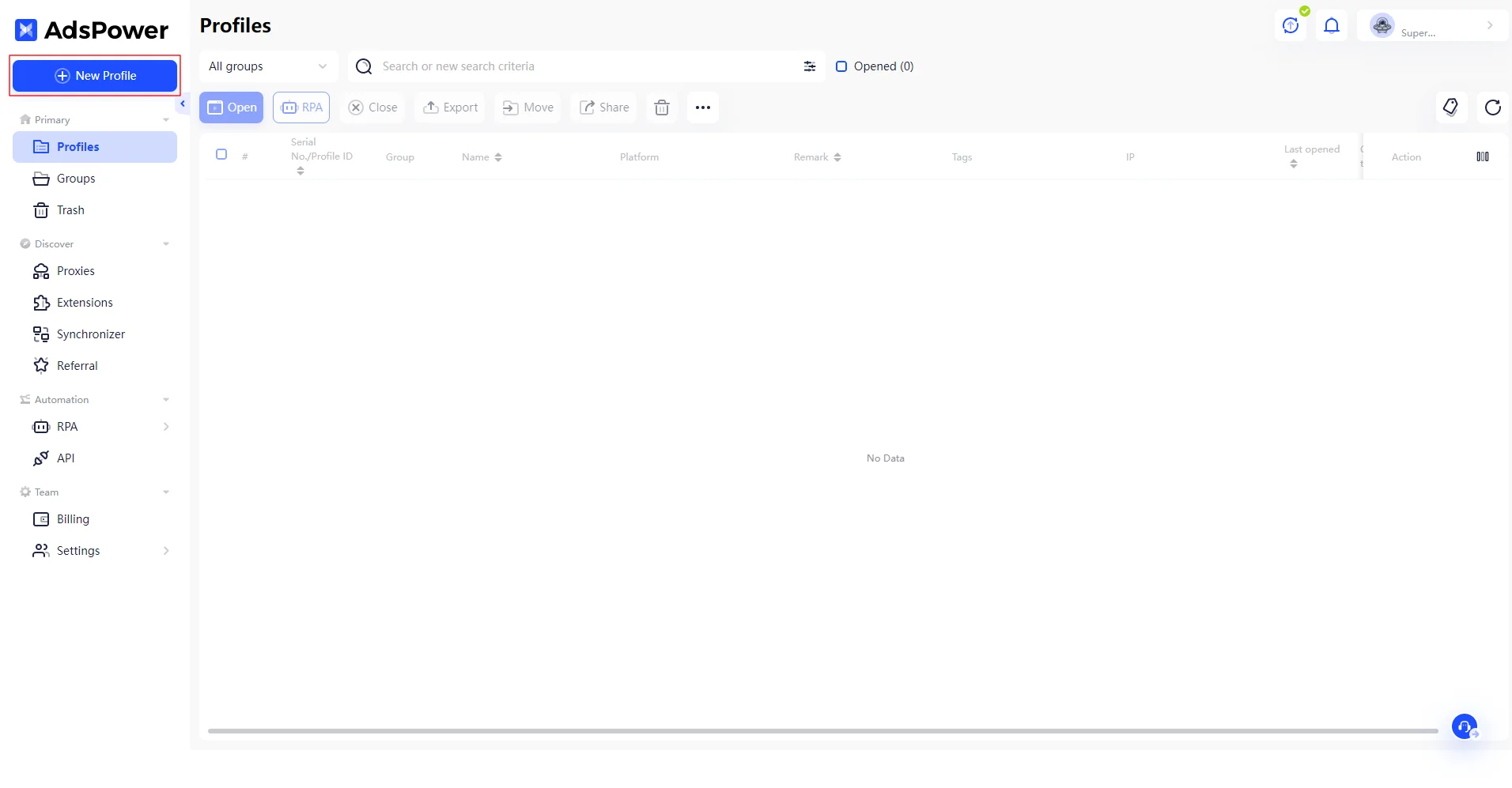Viewport: 1512px width, 788px height.
Task: Click the search filter sliders icon
Action: 810,66
